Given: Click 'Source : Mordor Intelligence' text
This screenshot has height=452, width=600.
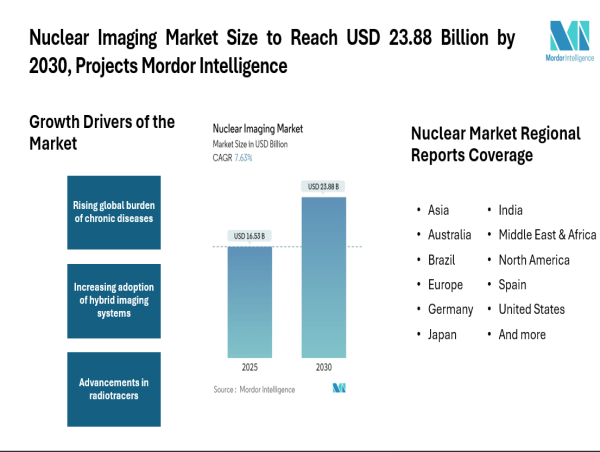Looking at the screenshot, I should tap(254, 390).
